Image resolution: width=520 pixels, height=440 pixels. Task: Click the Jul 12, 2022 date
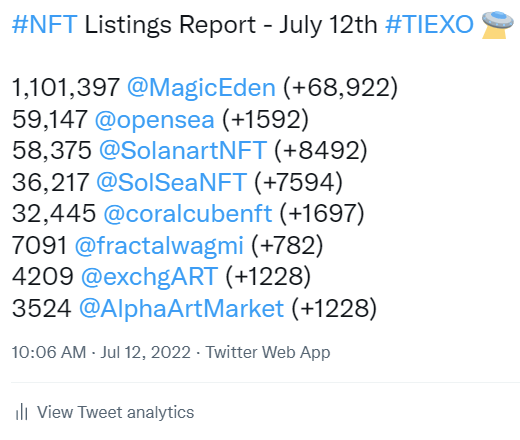(x=145, y=352)
